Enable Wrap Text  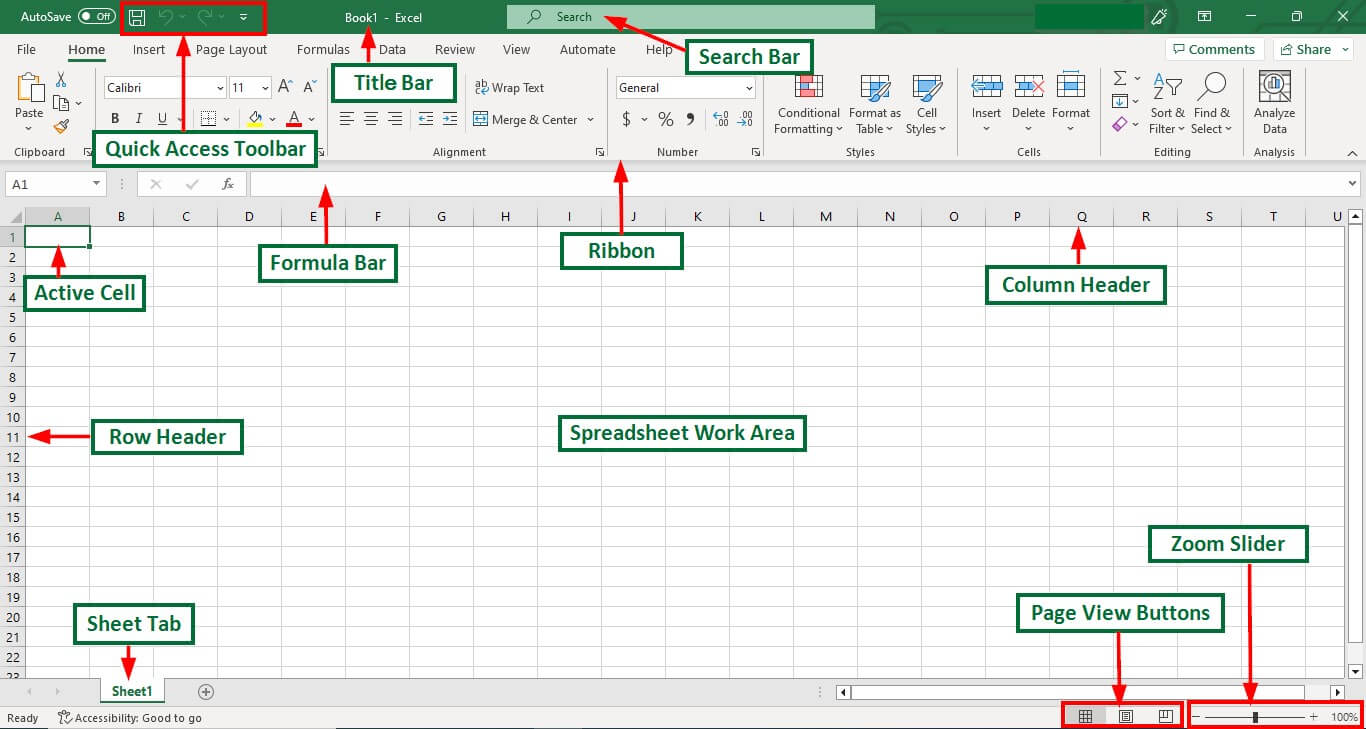[508, 88]
